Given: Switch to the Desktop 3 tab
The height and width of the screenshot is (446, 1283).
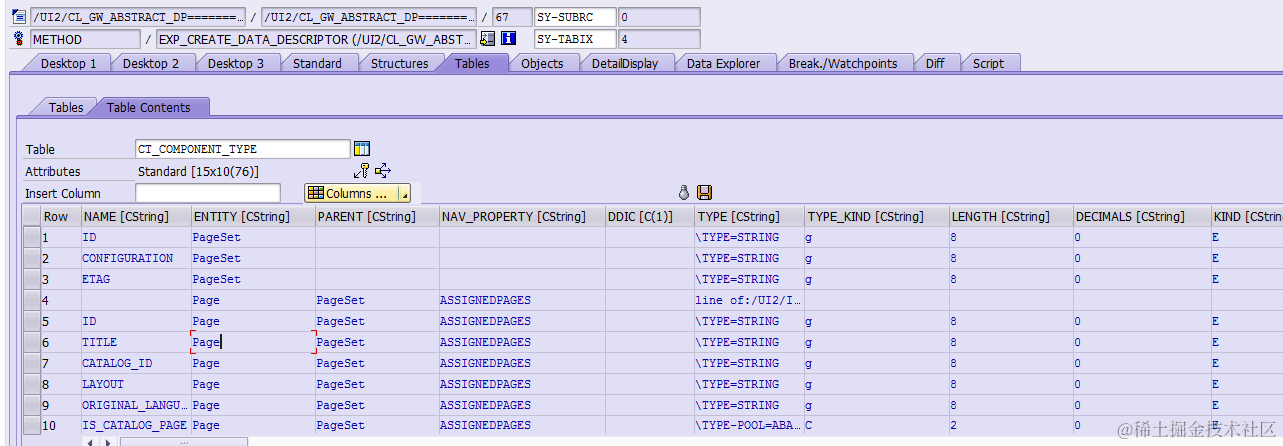Looking at the screenshot, I should click(x=236, y=63).
